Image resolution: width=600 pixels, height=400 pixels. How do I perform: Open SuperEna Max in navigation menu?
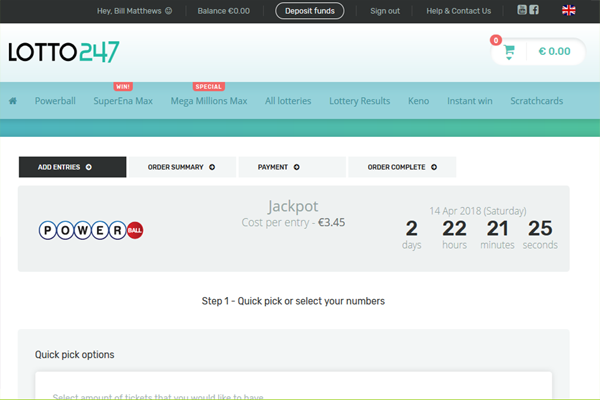pyautogui.click(x=123, y=101)
